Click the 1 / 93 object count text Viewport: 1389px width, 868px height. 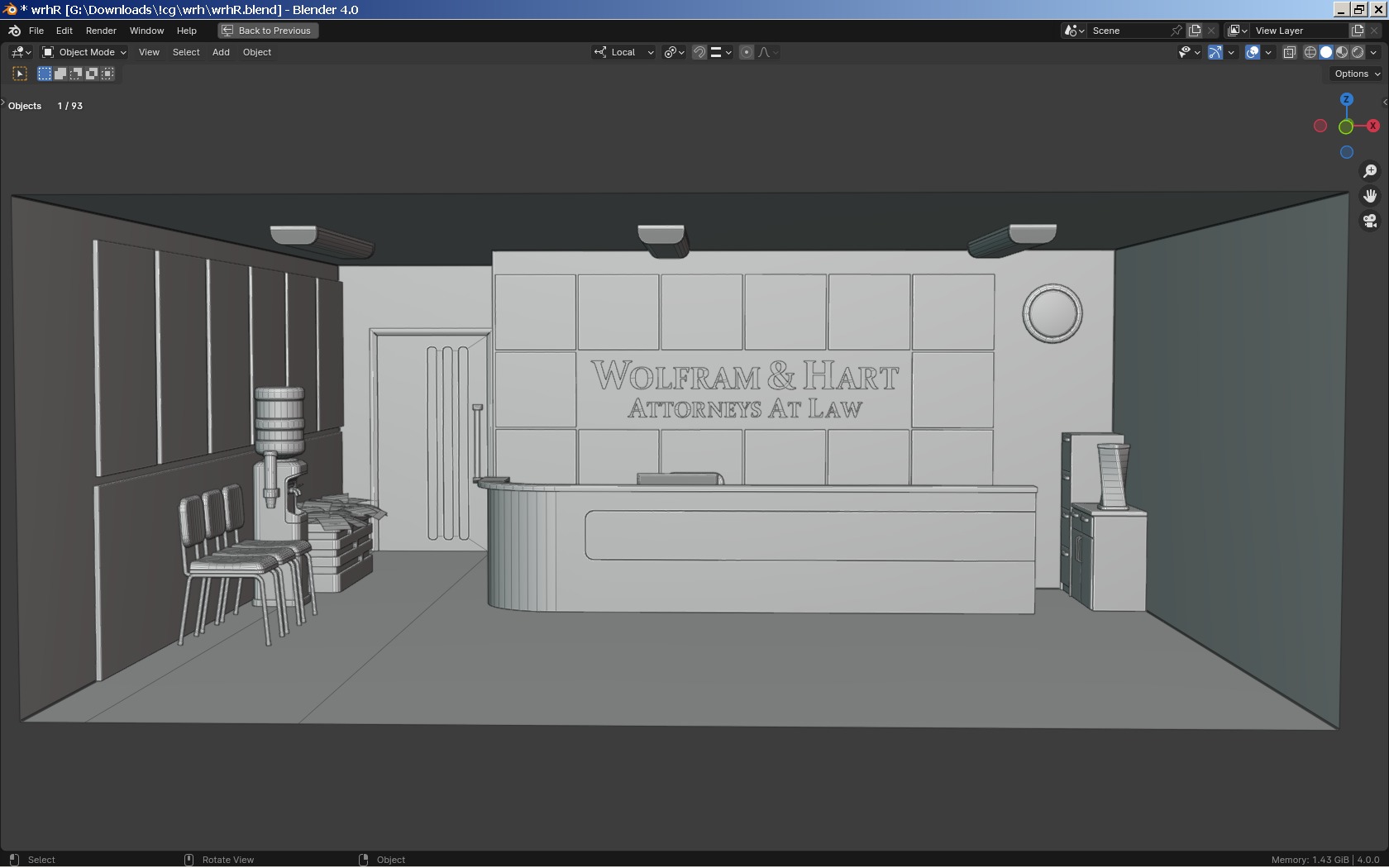point(70,106)
